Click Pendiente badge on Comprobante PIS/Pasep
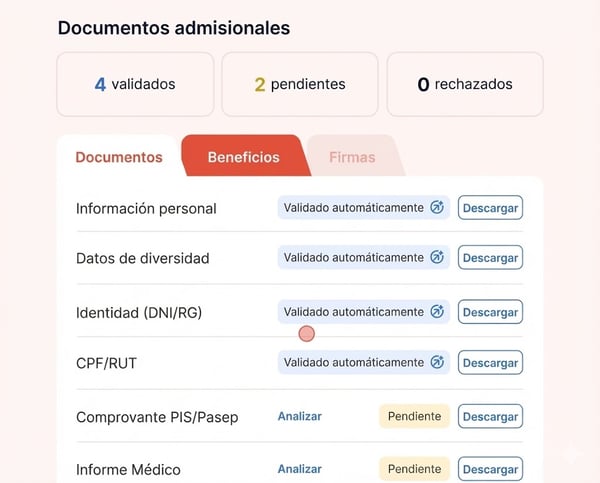The image size is (600, 483). tap(414, 416)
